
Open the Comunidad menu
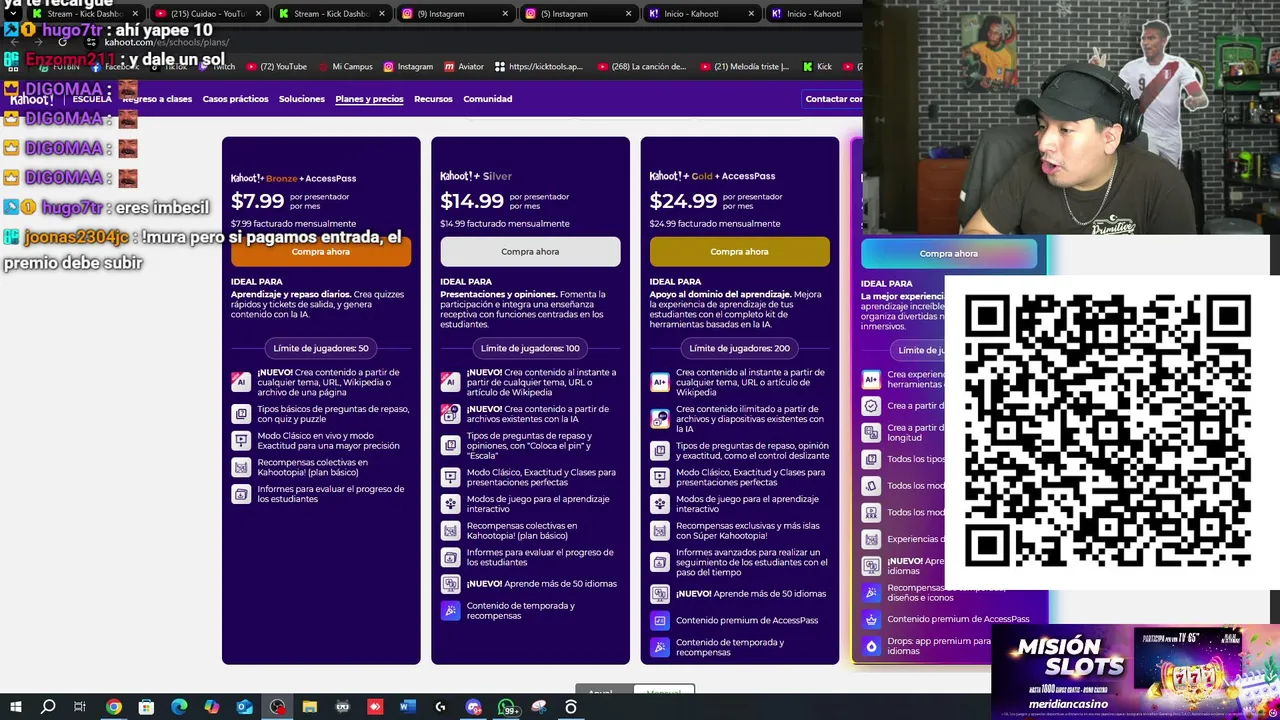click(x=487, y=99)
